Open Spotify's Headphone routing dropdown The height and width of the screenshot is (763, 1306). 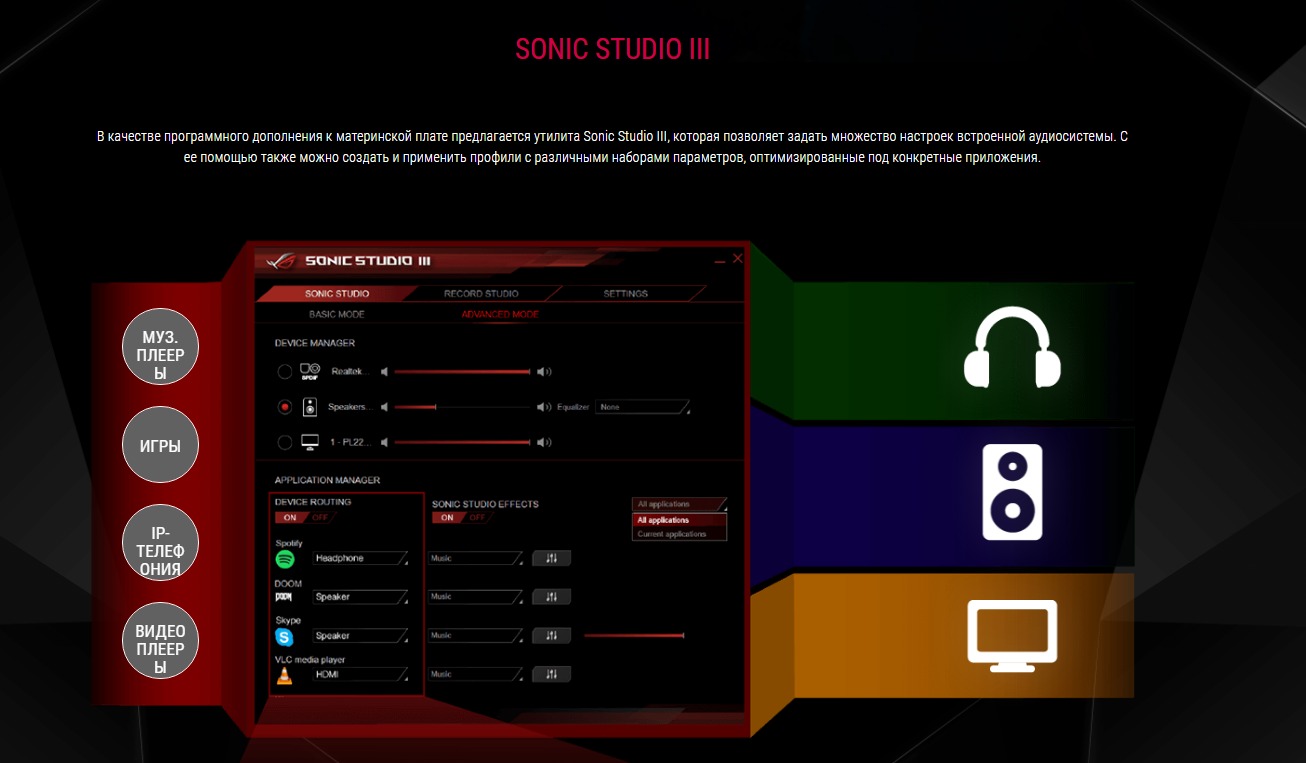tap(360, 558)
